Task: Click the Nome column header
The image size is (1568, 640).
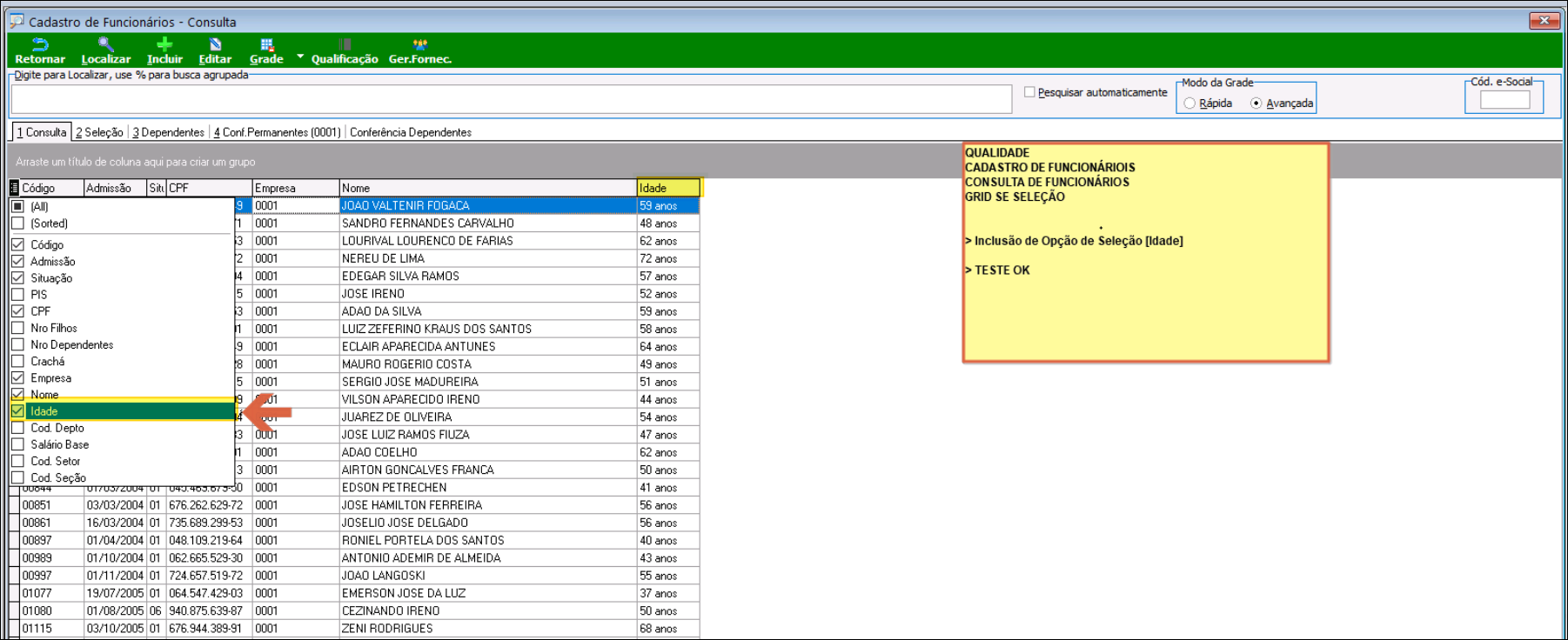Action: point(487,188)
